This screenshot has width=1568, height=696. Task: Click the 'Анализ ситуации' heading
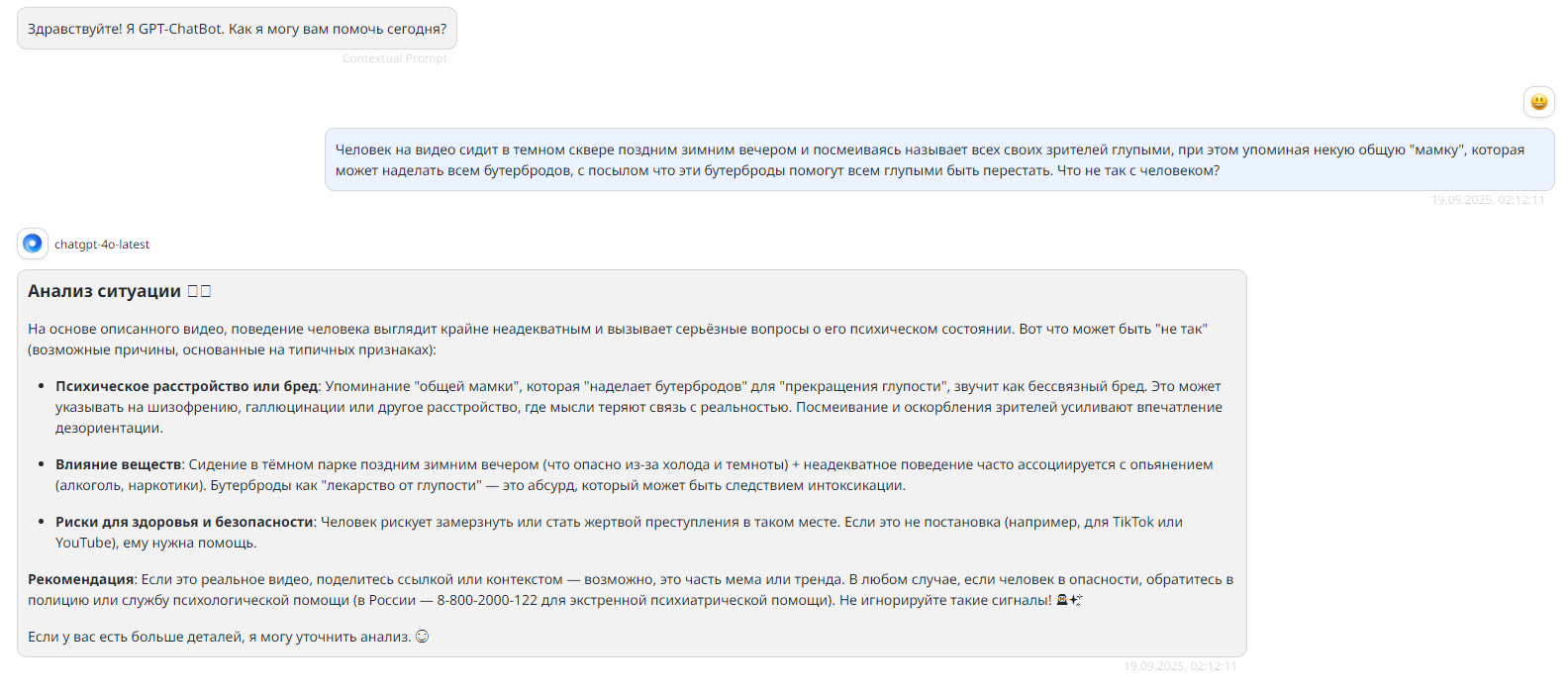(104, 291)
